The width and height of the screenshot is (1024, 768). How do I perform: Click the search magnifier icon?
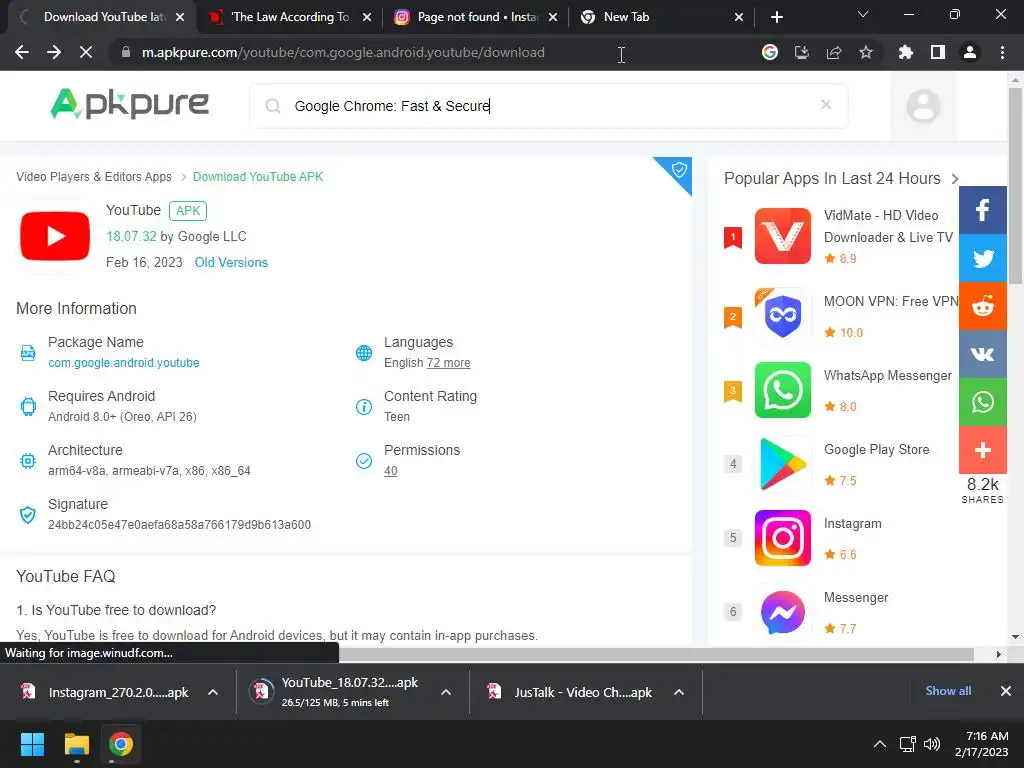(x=273, y=106)
